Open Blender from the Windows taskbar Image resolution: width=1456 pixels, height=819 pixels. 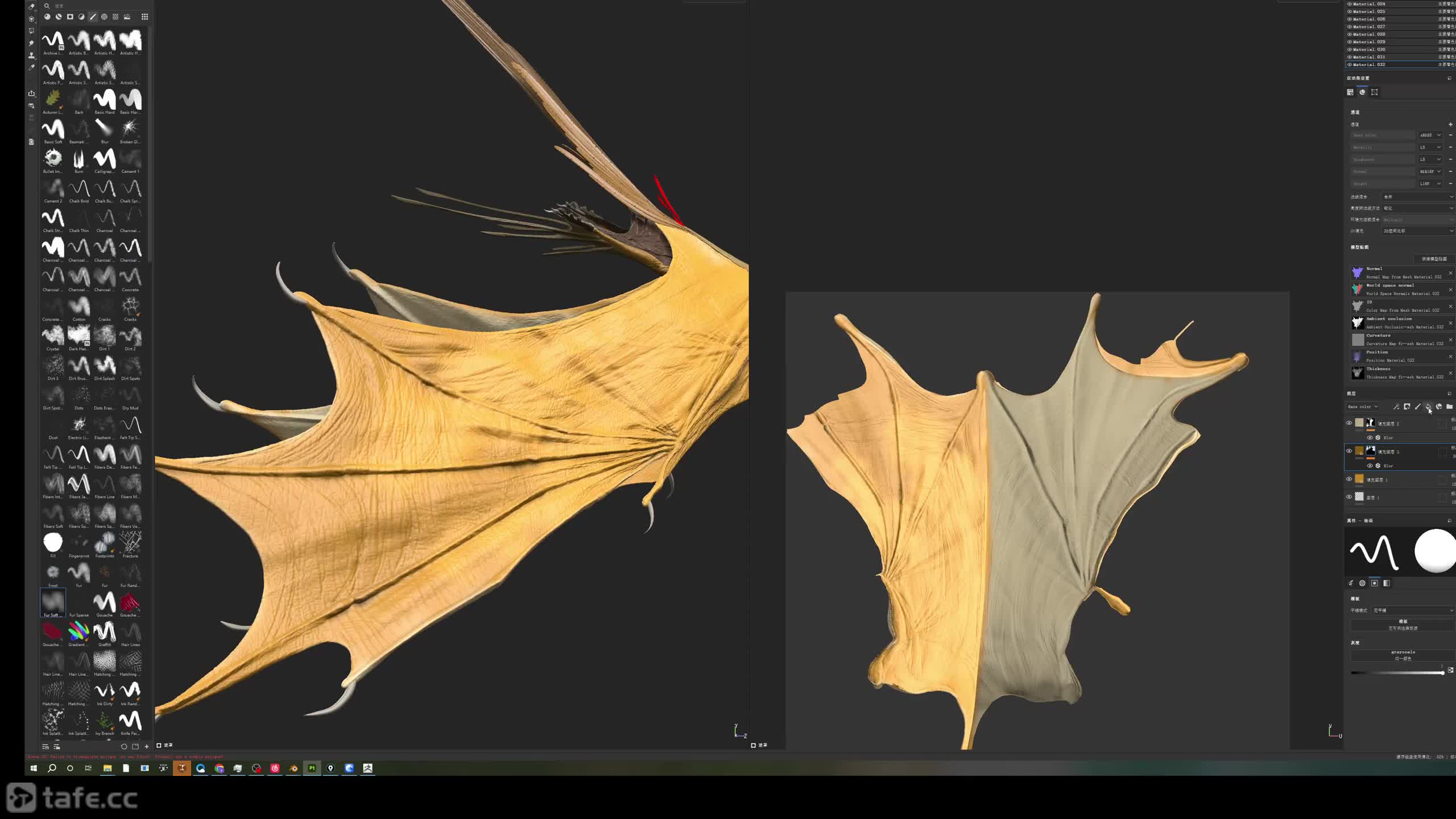pos(293,768)
